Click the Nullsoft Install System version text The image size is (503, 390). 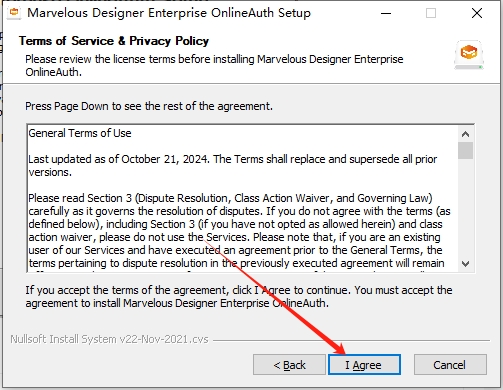109,339
